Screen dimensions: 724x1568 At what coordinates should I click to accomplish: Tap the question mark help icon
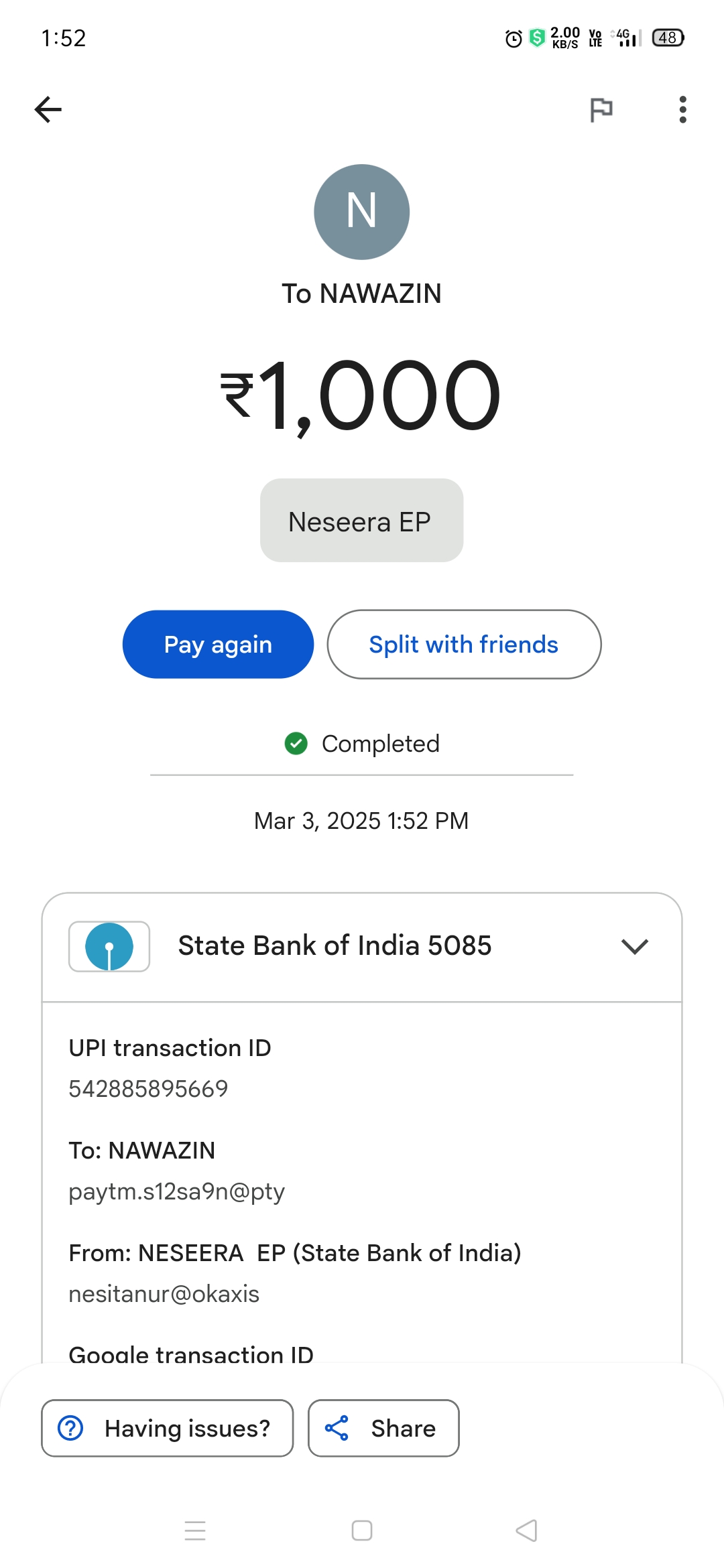(70, 1428)
